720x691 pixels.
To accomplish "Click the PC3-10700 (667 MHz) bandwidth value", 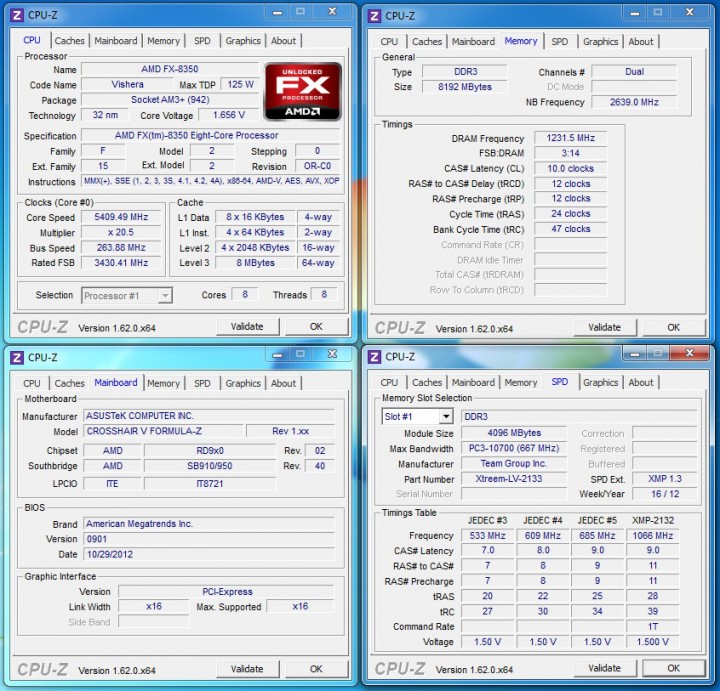I will pos(514,448).
